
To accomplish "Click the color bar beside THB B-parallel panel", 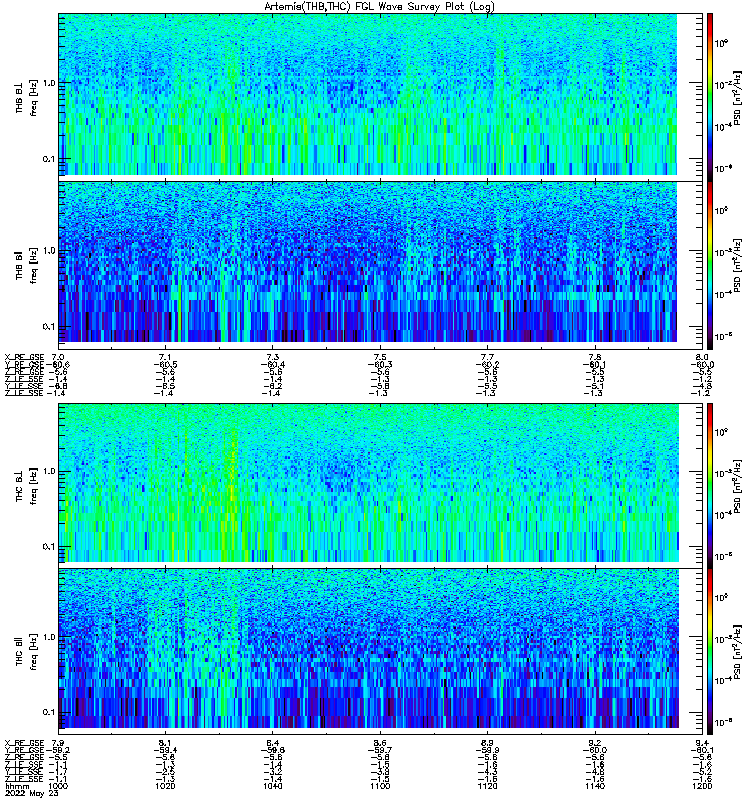I will pos(710,265).
